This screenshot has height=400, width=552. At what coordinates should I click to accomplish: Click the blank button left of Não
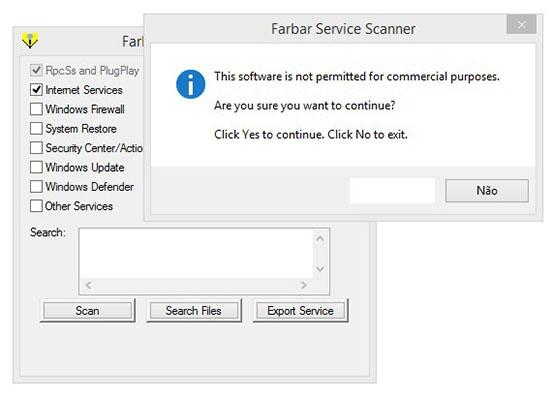pyautogui.click(x=392, y=190)
